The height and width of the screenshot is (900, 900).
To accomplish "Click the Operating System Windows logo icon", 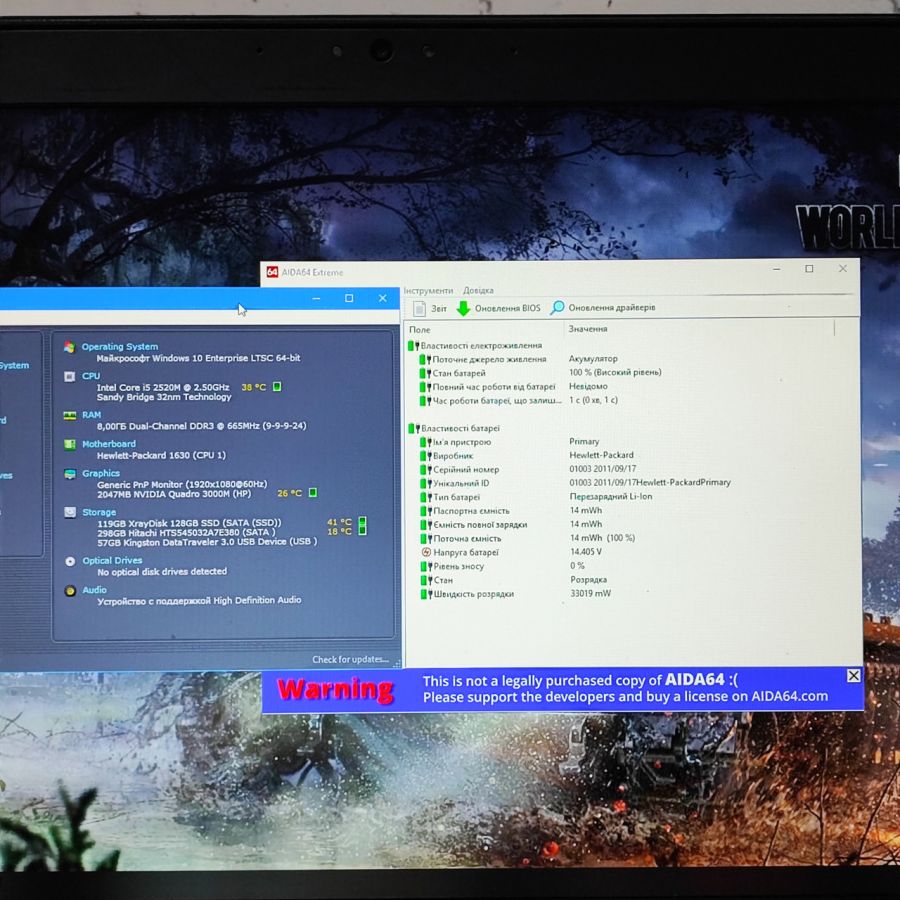I will pyautogui.click(x=69, y=347).
